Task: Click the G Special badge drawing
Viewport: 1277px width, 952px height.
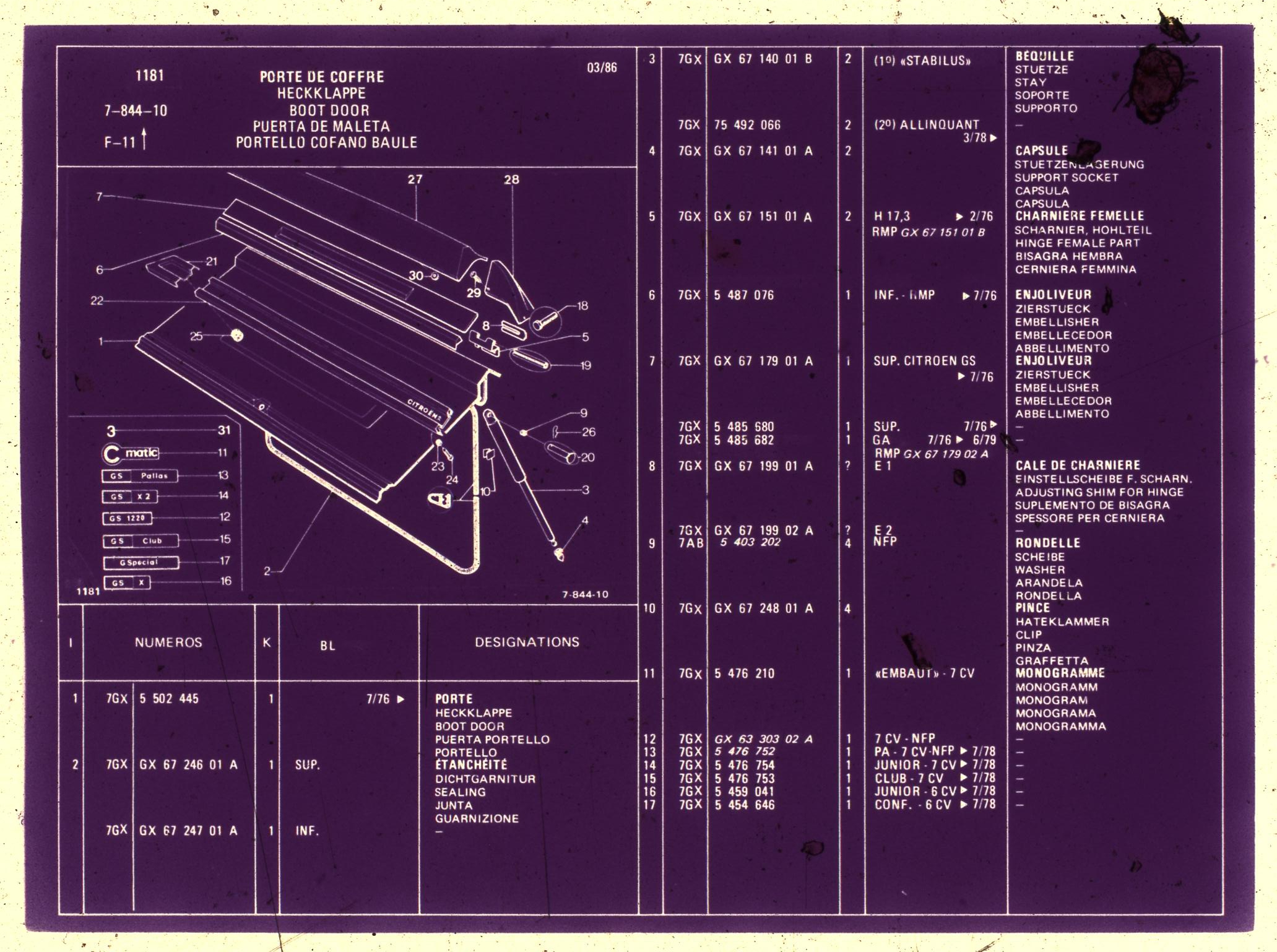Action: click(x=141, y=563)
